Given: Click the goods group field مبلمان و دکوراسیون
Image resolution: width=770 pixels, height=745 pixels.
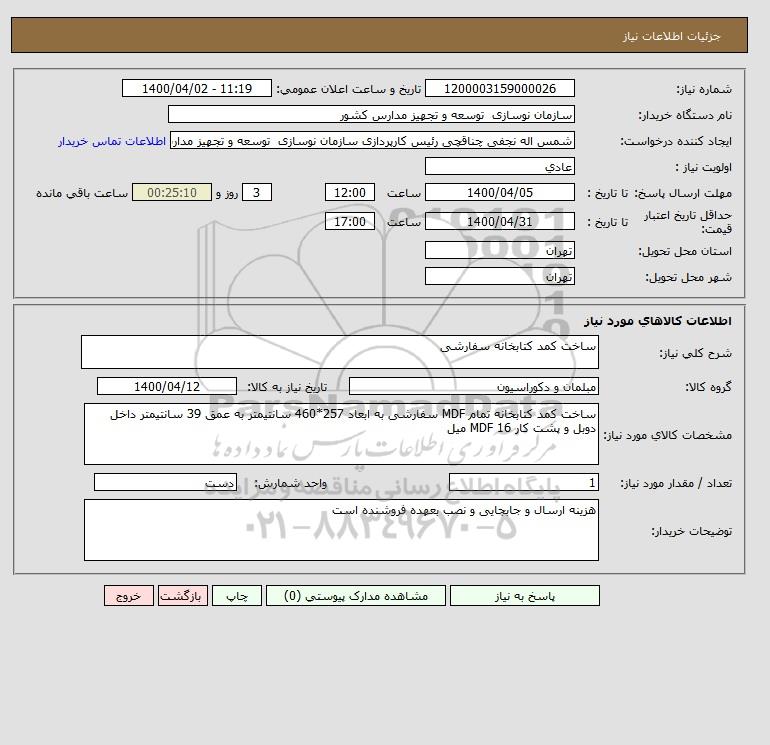Looking at the screenshot, I should (474, 386).
